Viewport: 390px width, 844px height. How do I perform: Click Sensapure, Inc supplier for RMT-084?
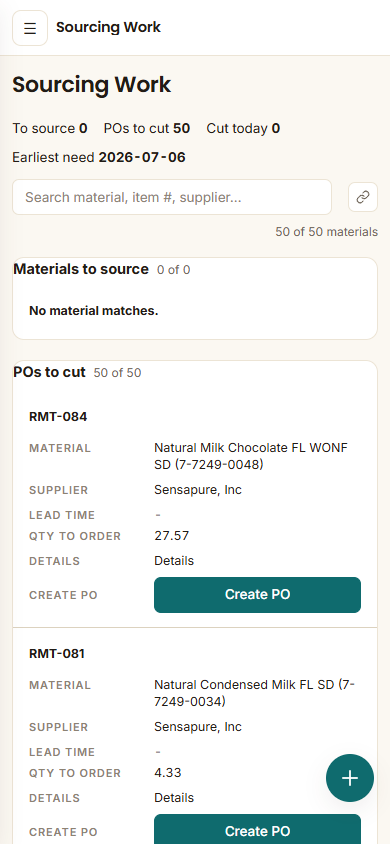[198, 490]
